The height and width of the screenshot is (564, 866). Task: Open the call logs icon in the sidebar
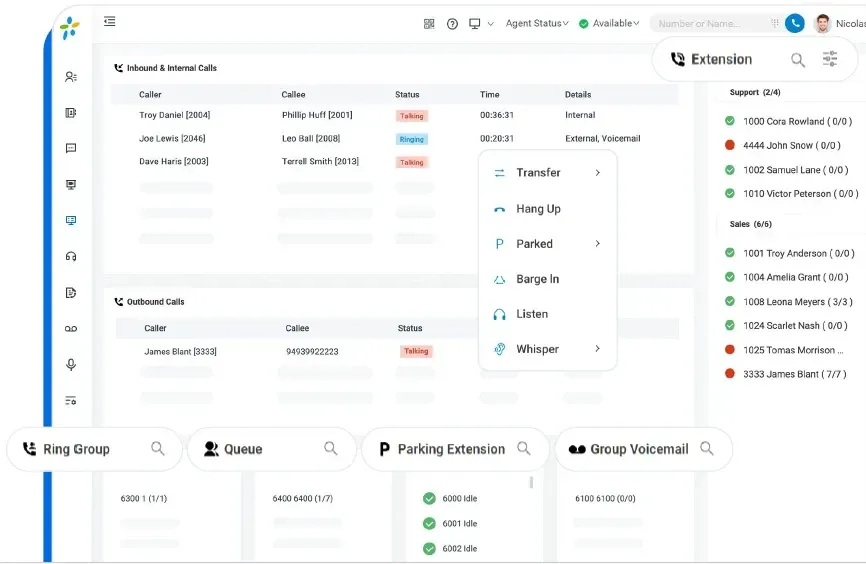point(71,113)
